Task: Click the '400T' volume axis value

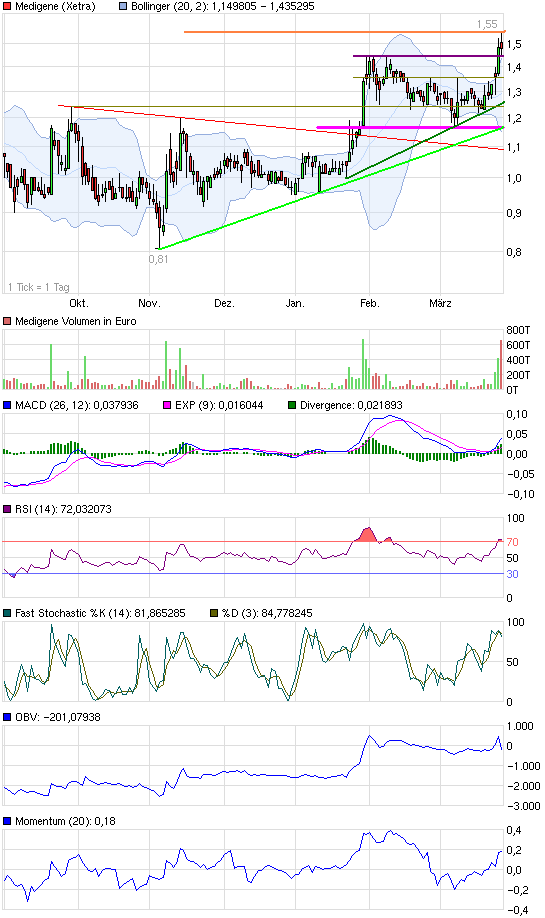Action: click(519, 360)
